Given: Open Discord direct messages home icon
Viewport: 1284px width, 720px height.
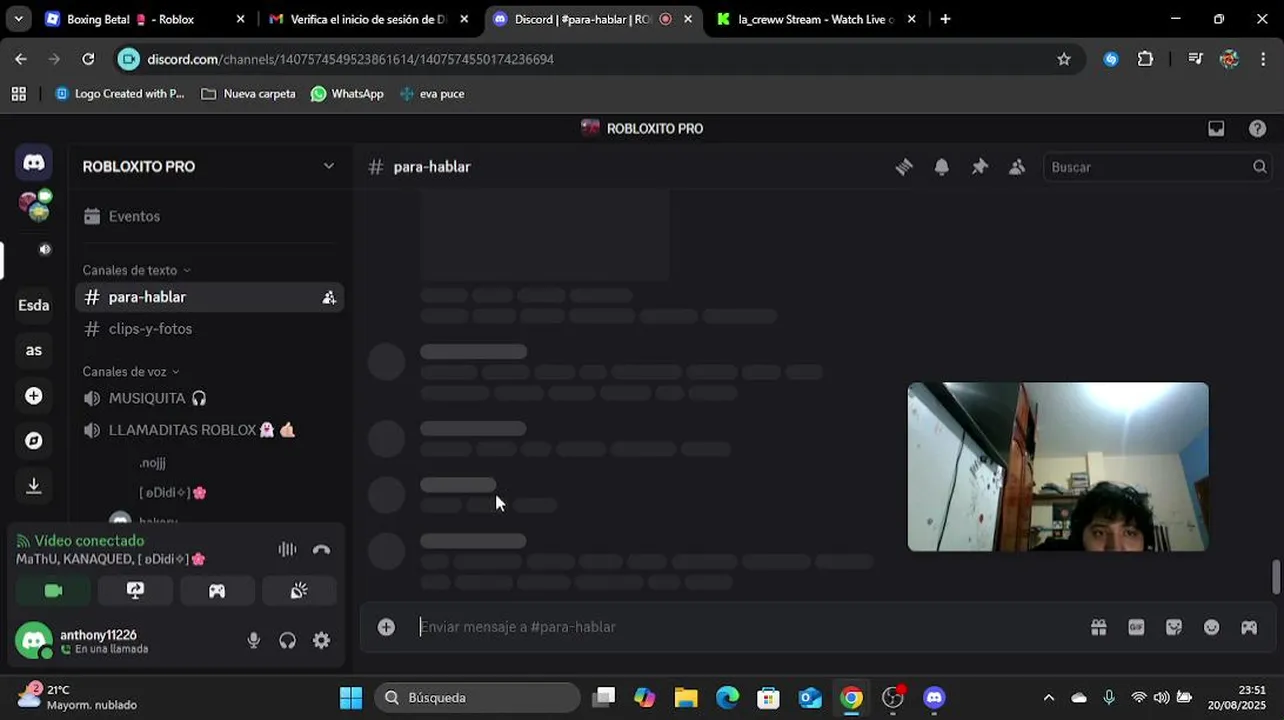Looking at the screenshot, I should coord(34,163).
